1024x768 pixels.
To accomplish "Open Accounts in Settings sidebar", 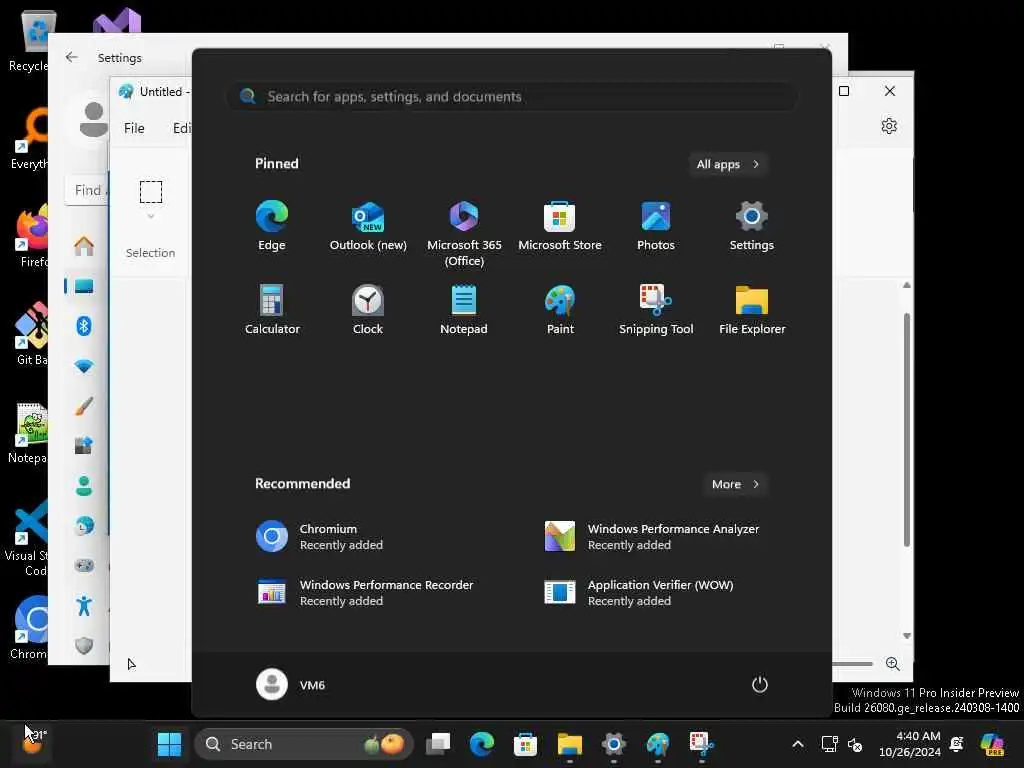I will [x=84, y=486].
